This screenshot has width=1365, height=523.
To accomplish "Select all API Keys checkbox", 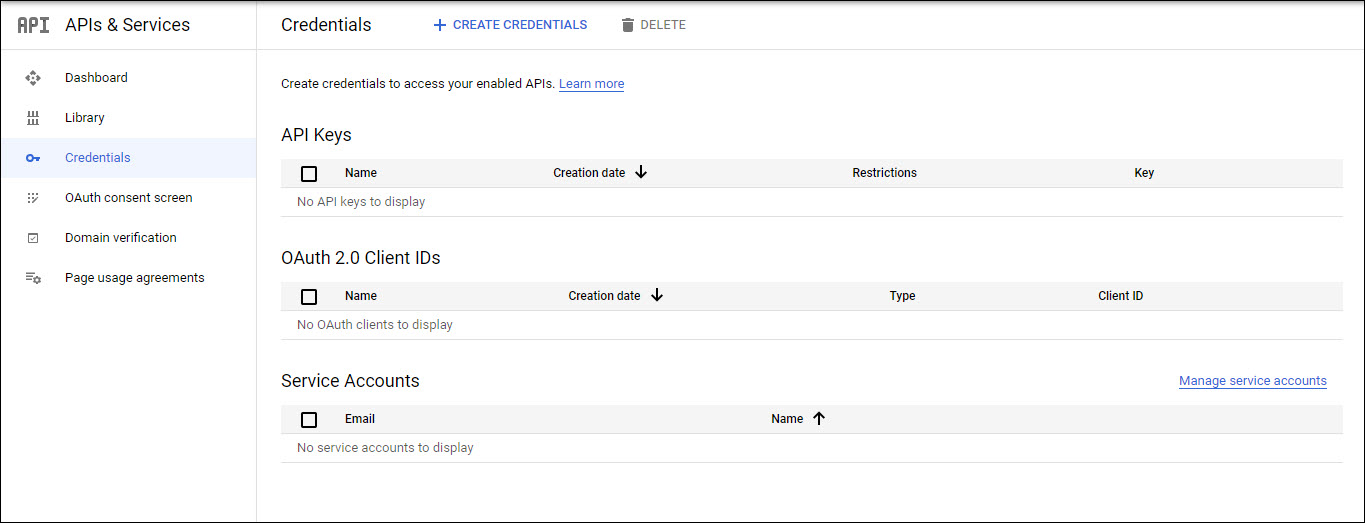I will 309,174.
